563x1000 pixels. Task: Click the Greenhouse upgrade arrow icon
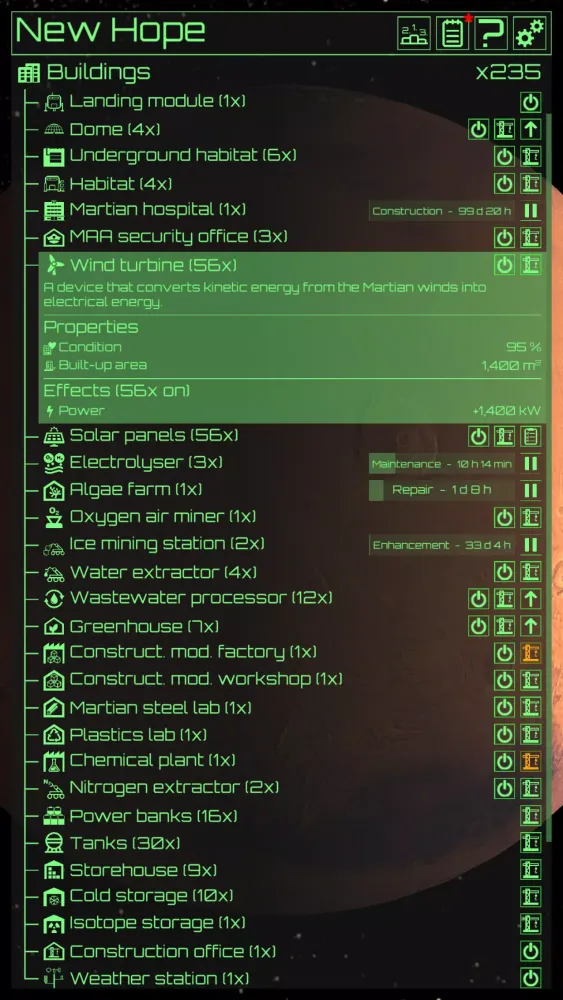[x=530, y=626]
